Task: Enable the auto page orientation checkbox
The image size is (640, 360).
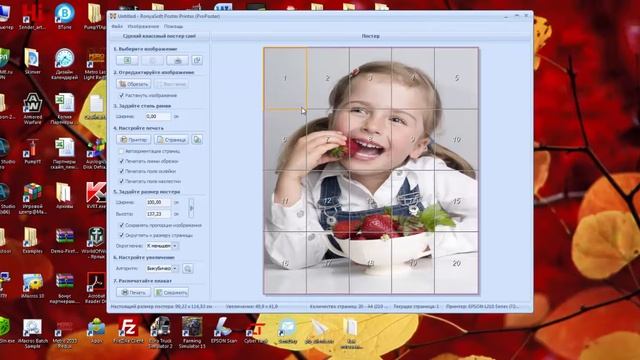Action: (121, 151)
